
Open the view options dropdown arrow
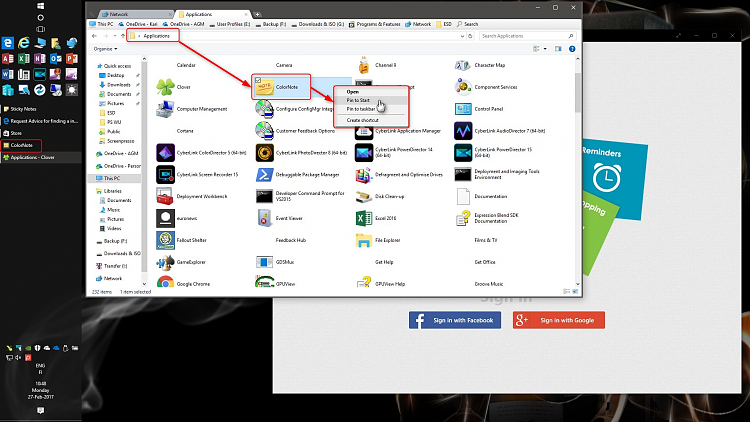click(x=545, y=49)
